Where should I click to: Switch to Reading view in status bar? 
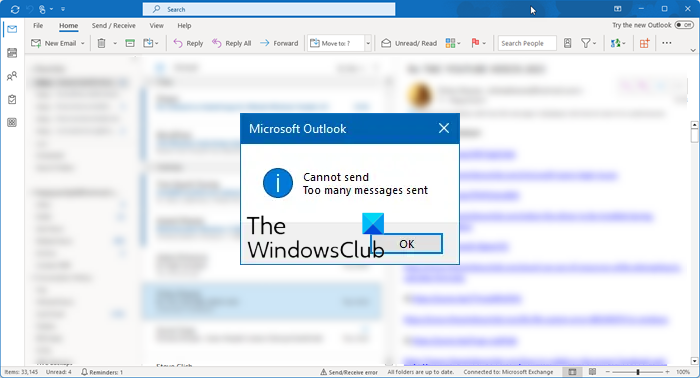click(x=592, y=372)
